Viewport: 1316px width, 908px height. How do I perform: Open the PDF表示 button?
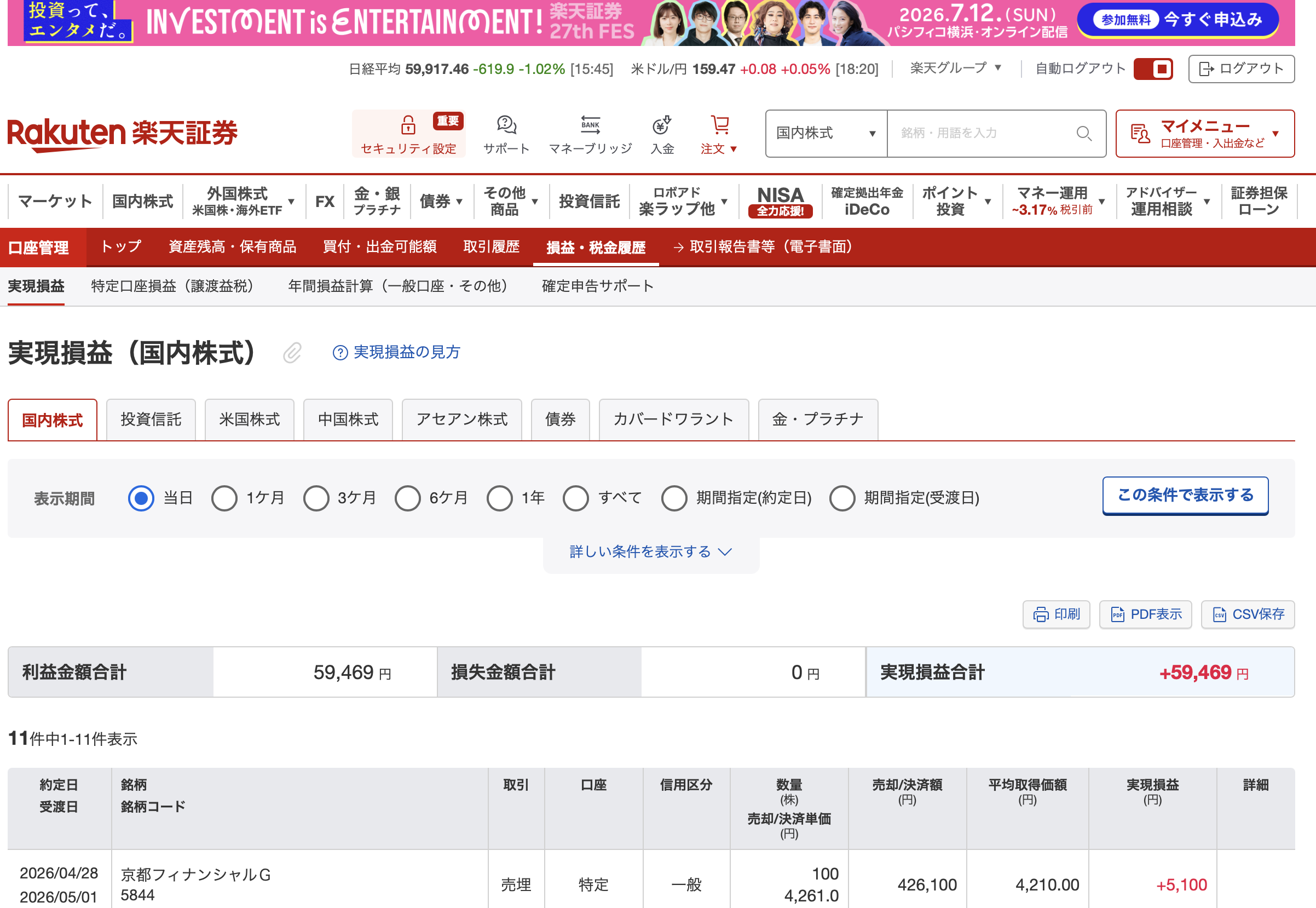(x=1145, y=614)
